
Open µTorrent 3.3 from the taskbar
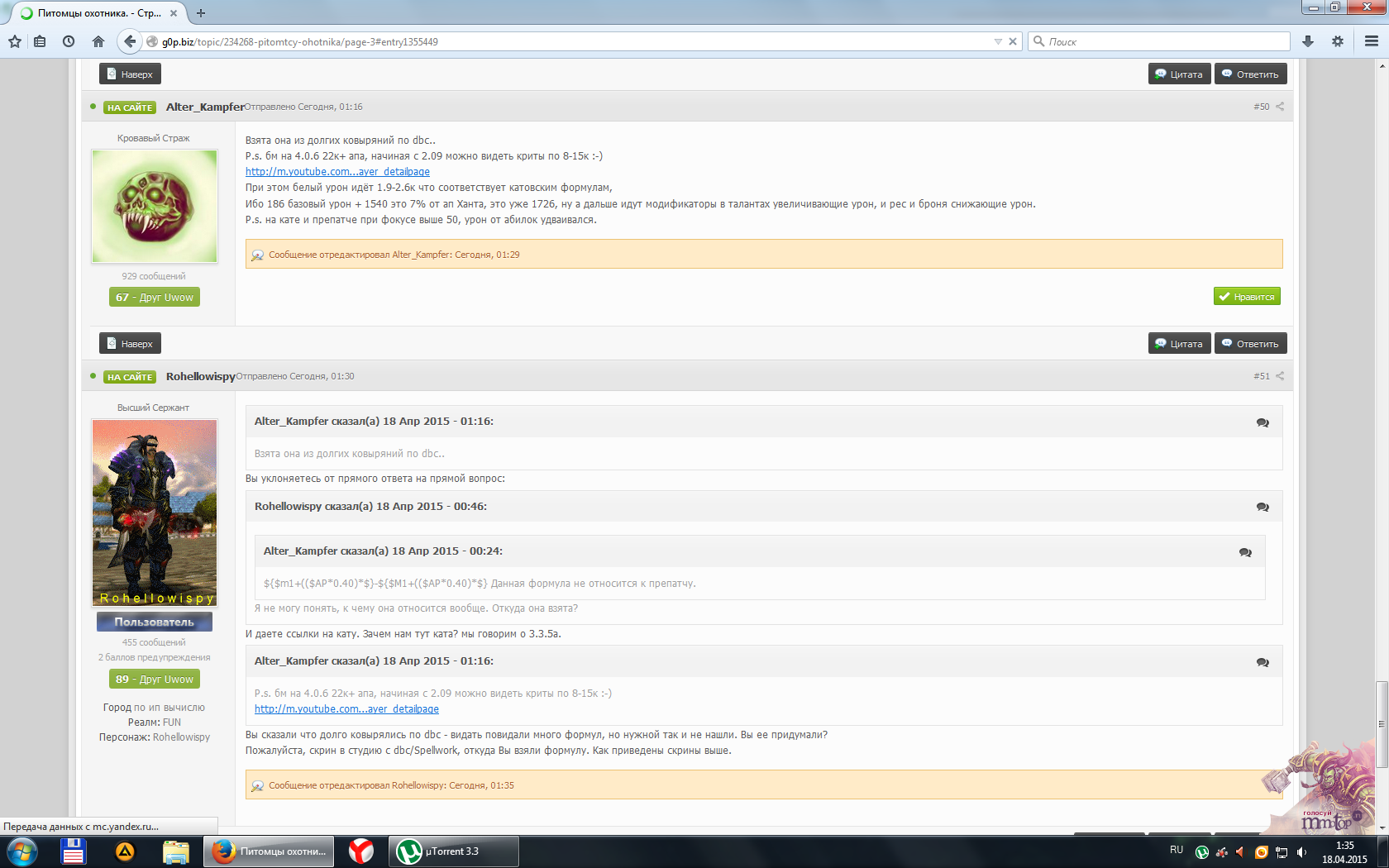pyautogui.click(x=453, y=851)
